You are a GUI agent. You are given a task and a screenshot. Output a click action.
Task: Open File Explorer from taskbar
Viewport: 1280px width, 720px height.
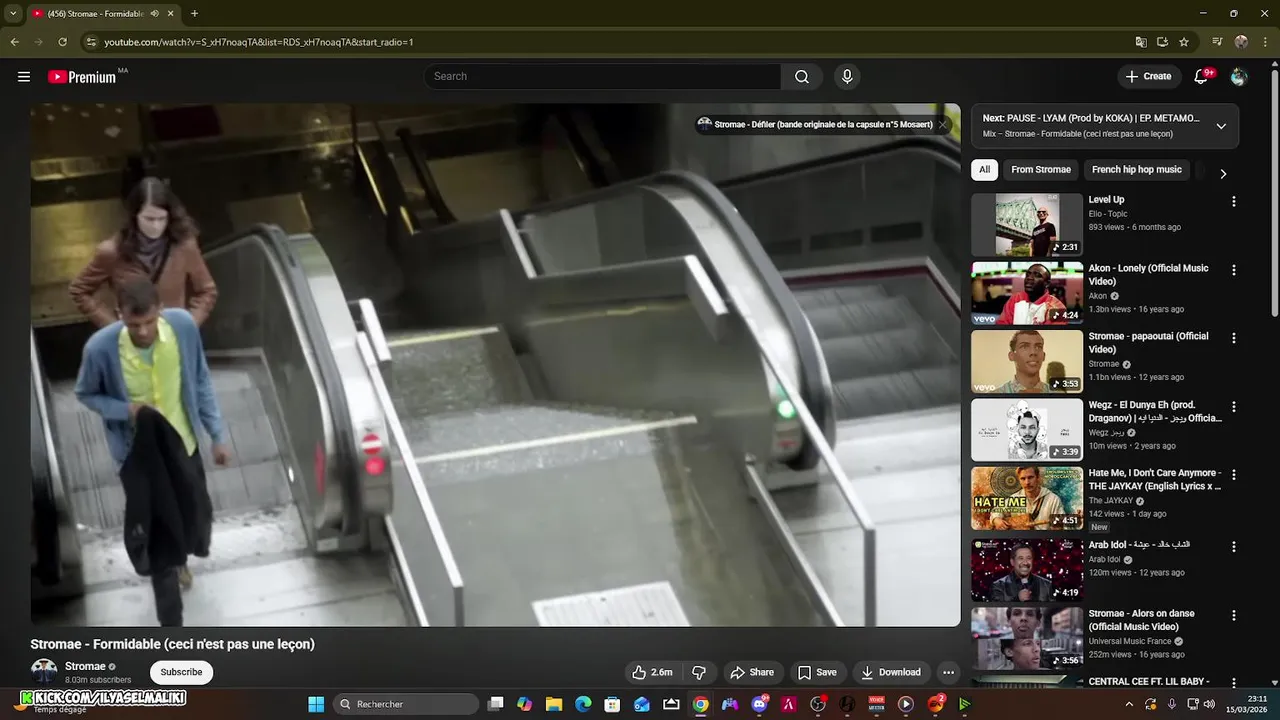554,704
